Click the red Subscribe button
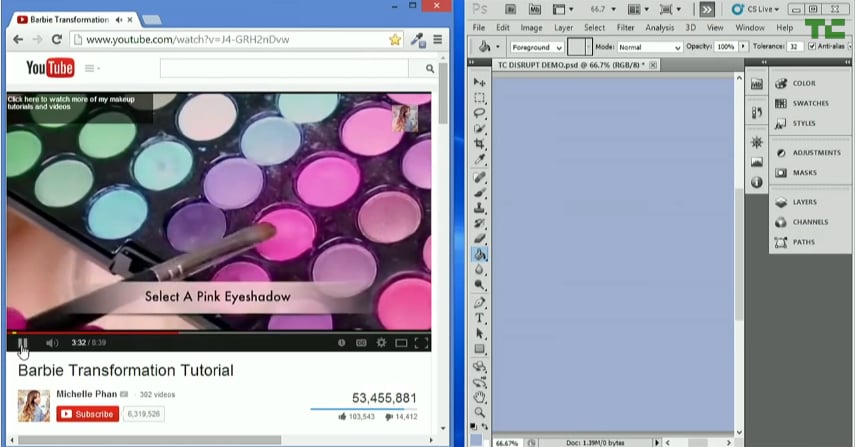855x447 pixels. (x=87, y=414)
